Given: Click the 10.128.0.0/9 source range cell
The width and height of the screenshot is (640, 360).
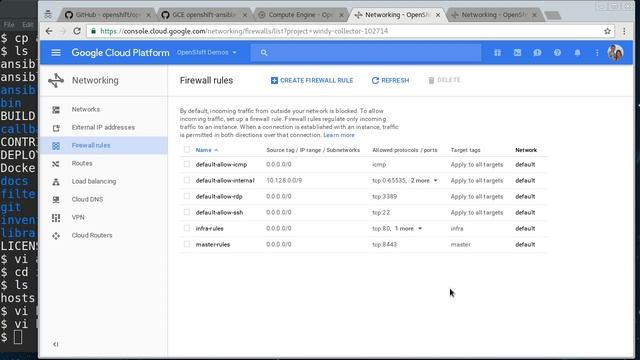Looking at the screenshot, I should (284, 180).
